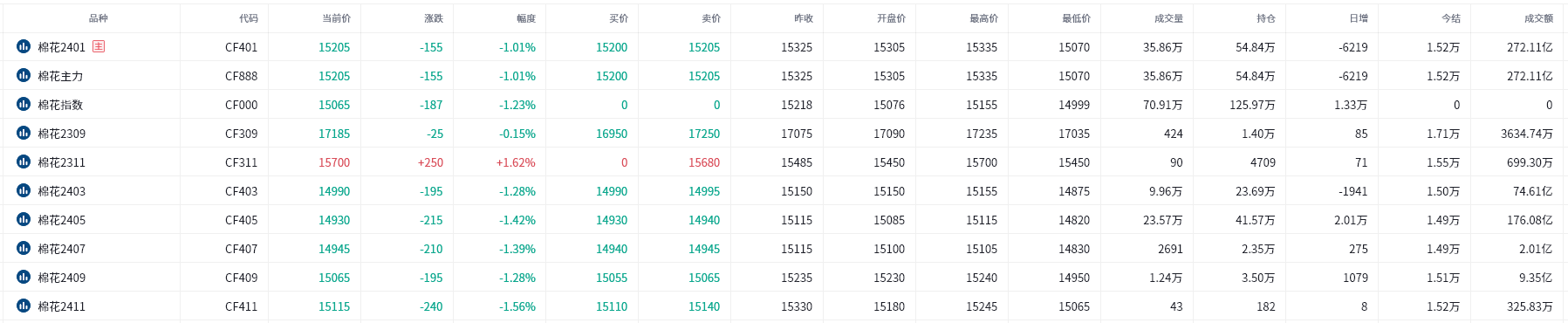The image size is (1568, 323).
Task: Click the chart icon beside 棉花2401
Action: [x=24, y=46]
